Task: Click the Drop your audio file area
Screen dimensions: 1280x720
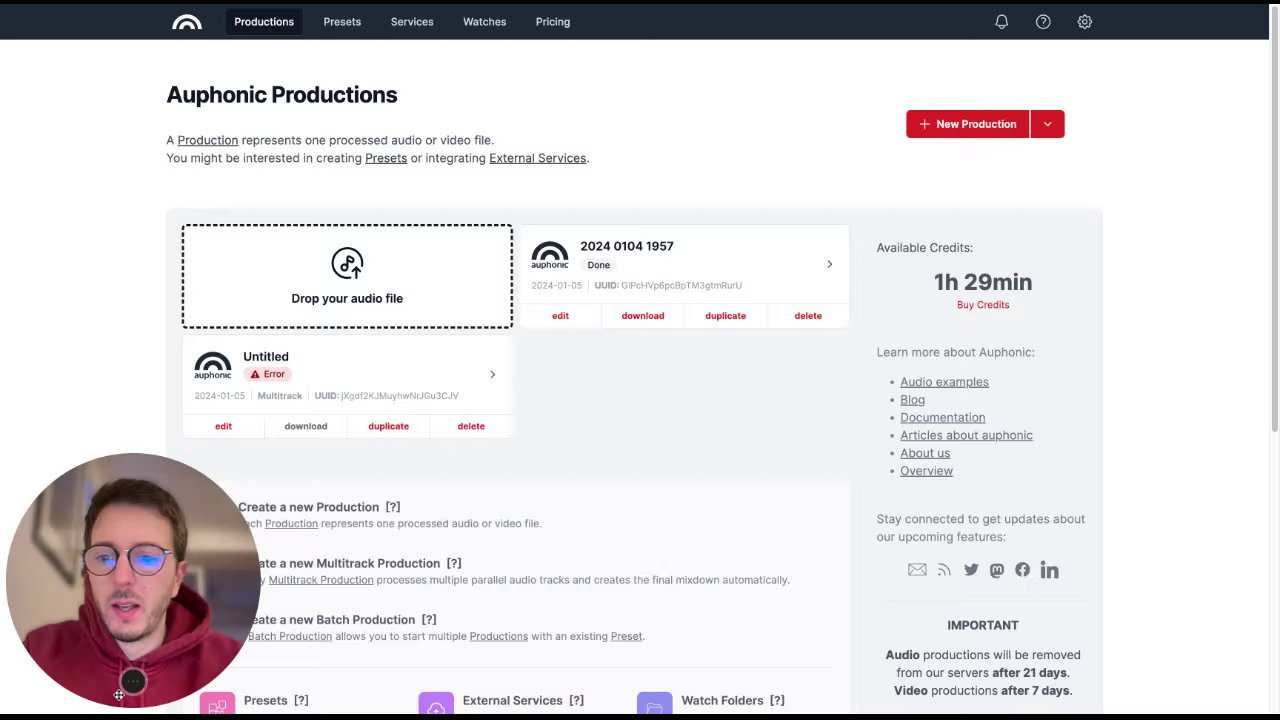Action: (x=347, y=277)
